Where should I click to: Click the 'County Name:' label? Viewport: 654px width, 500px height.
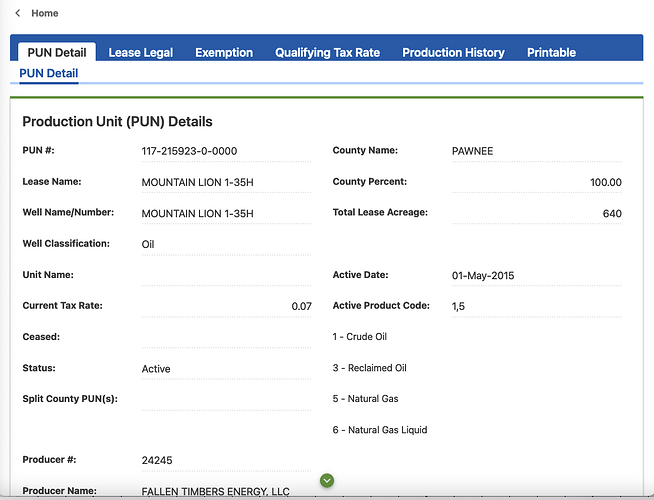point(365,151)
